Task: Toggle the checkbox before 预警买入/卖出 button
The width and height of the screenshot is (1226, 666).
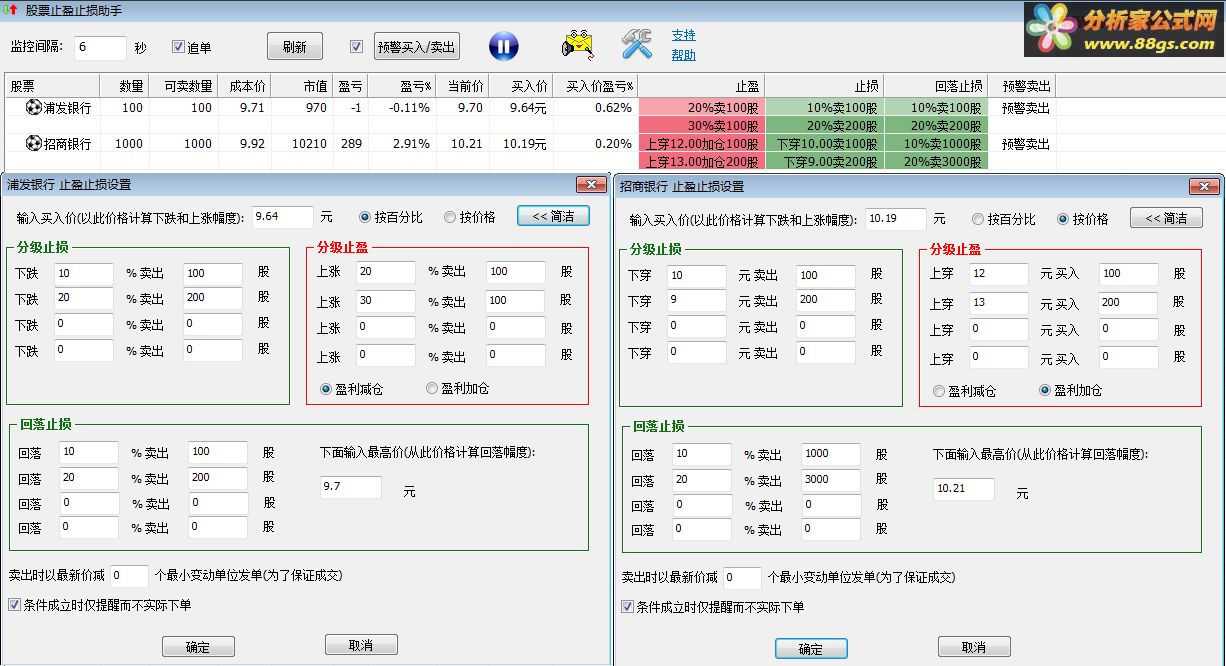Action: [x=356, y=46]
